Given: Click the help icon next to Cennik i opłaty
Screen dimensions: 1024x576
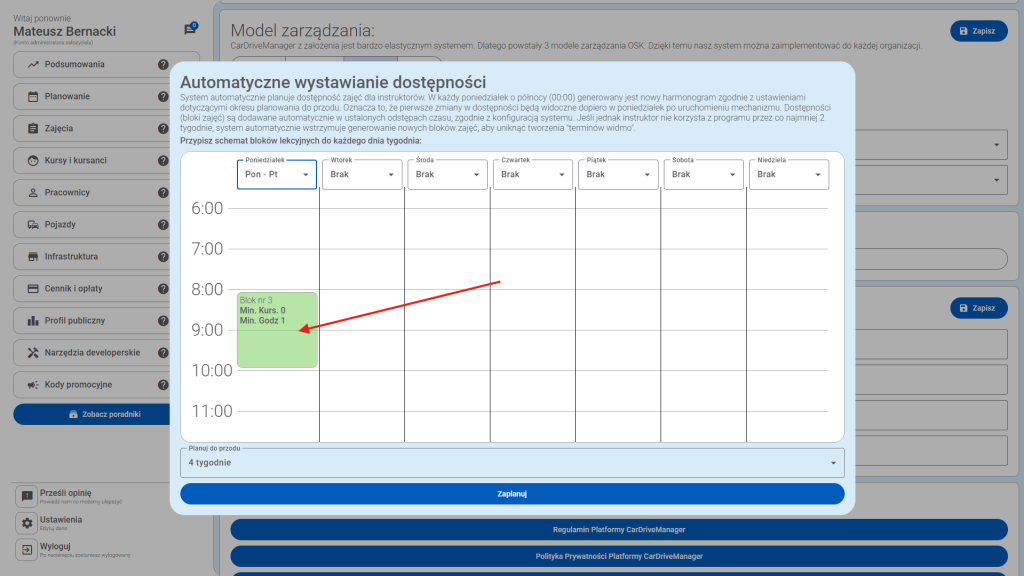Looking at the screenshot, I should (x=163, y=289).
